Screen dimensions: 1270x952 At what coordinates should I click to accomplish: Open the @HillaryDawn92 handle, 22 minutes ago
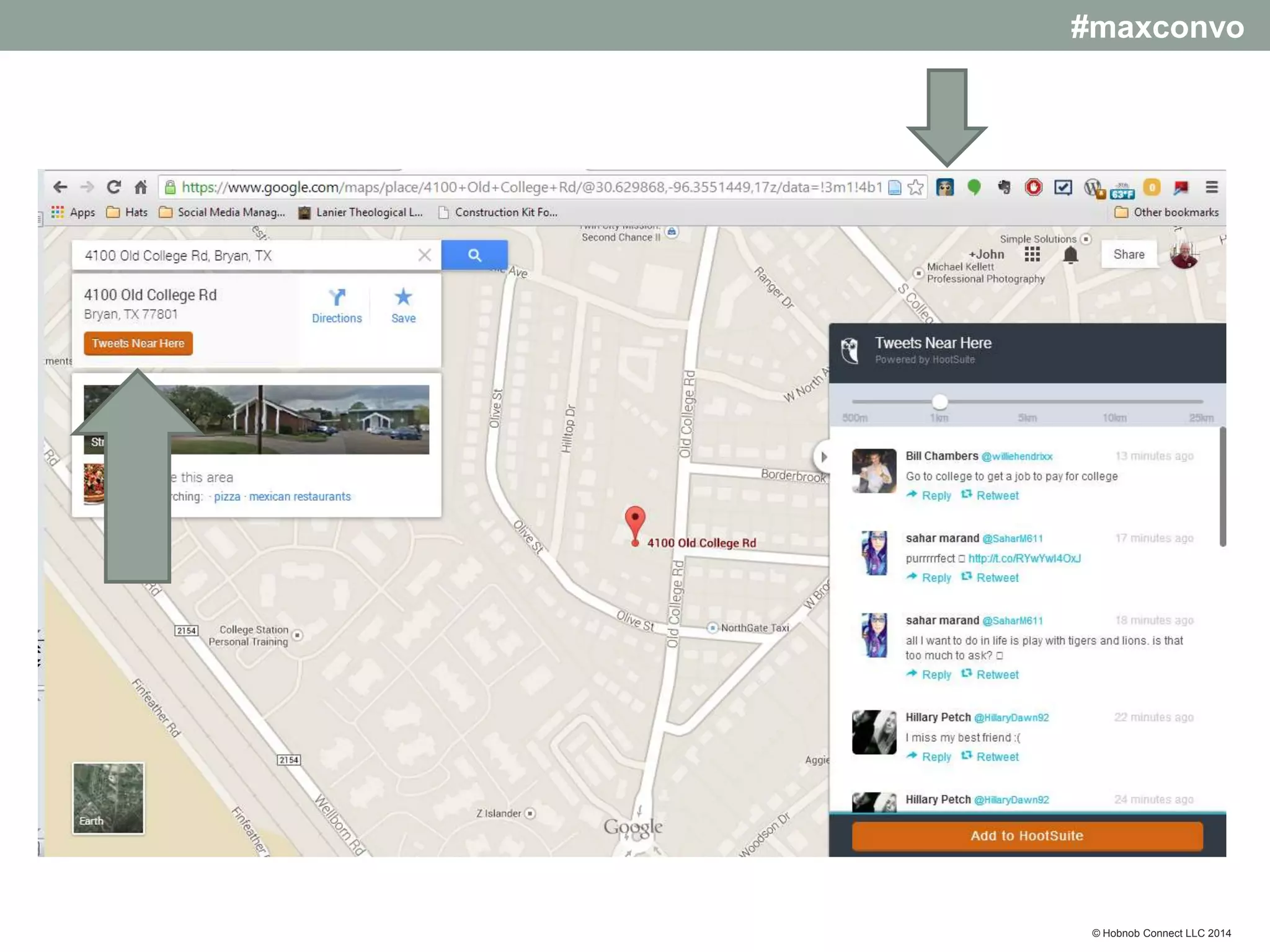[x=1011, y=718]
